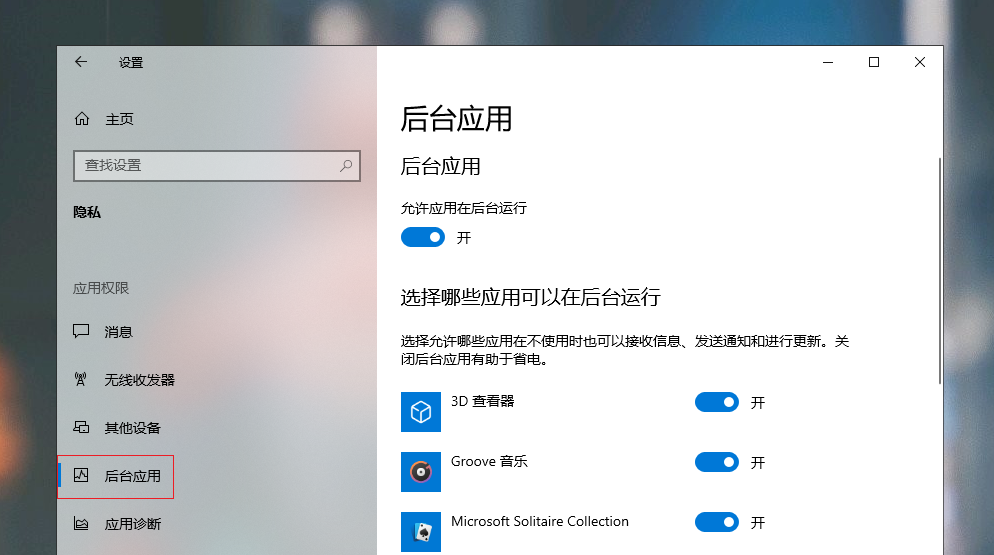Toggle 3D 查看器 background switch

pyautogui.click(x=717, y=402)
